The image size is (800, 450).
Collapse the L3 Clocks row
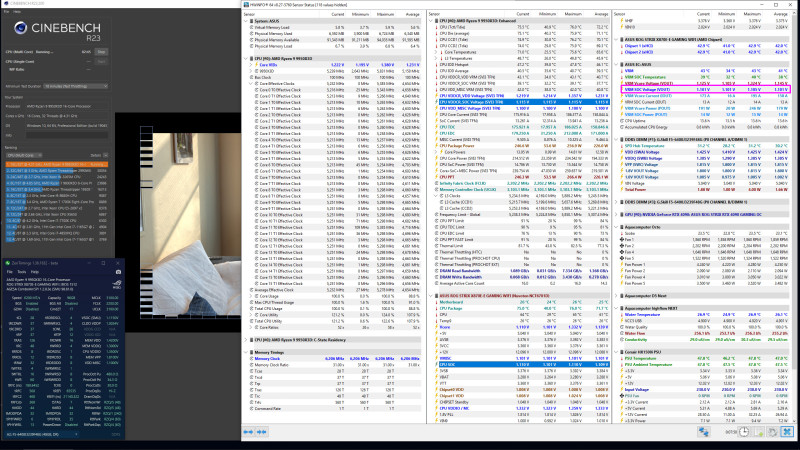(436, 196)
